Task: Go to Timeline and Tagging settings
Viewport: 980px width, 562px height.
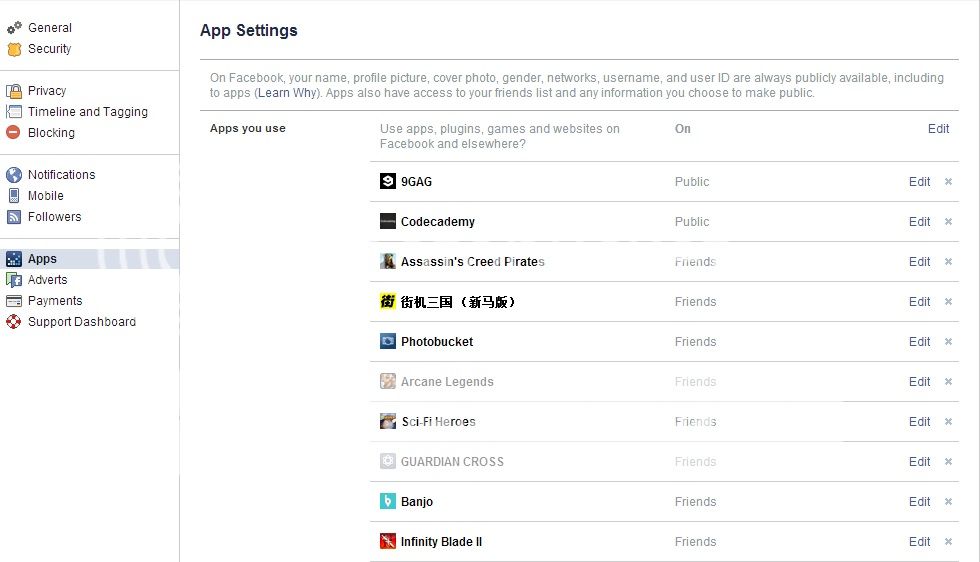Action: point(88,112)
